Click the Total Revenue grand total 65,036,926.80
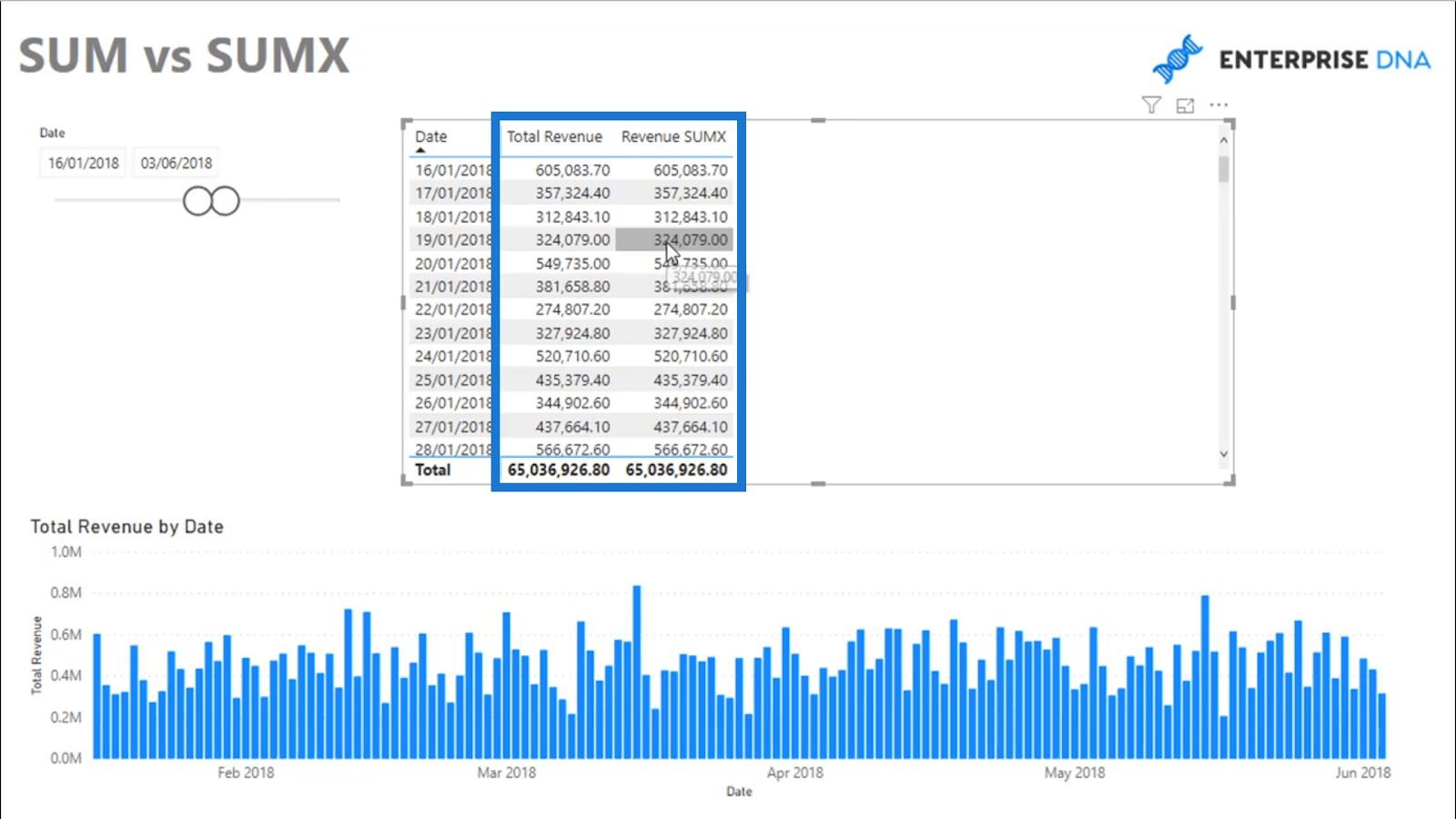This screenshot has width=1456, height=819. tap(559, 470)
